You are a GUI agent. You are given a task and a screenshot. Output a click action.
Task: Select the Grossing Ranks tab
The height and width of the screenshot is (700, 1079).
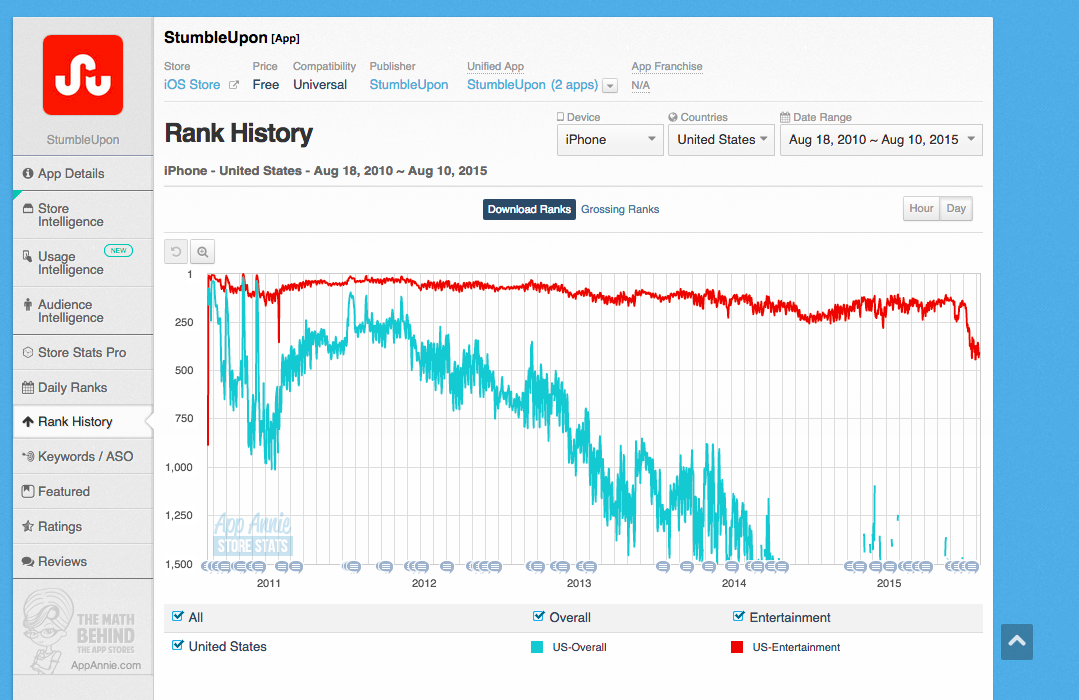pos(620,209)
